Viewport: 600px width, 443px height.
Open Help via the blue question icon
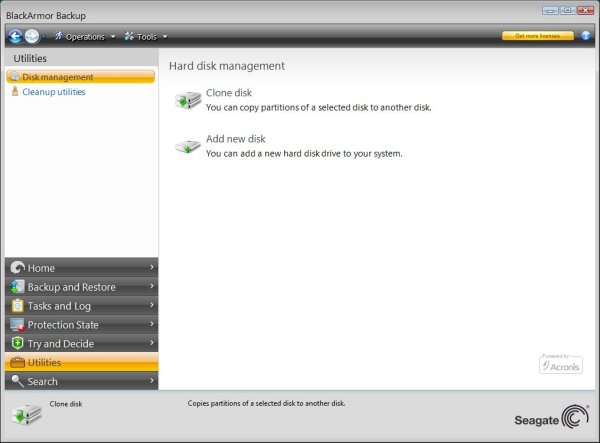click(x=585, y=36)
